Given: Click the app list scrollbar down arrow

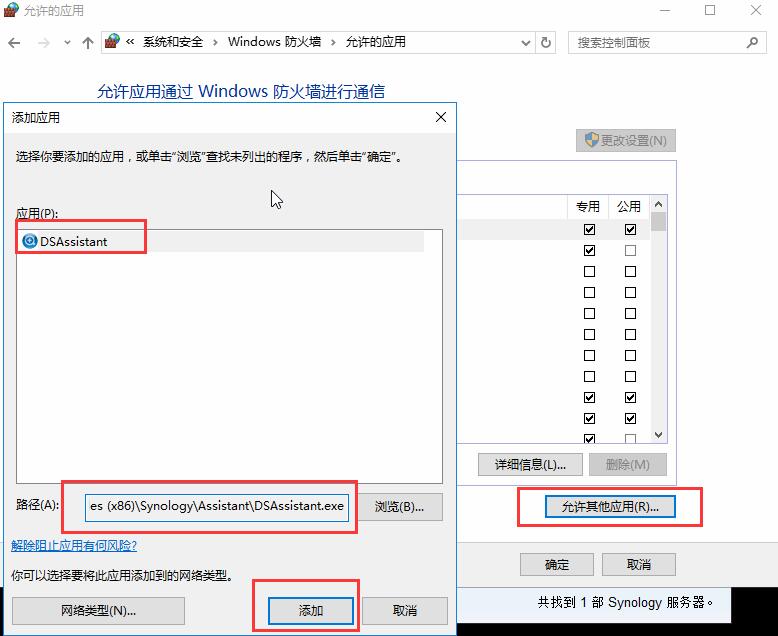Looking at the screenshot, I should click(x=658, y=435).
